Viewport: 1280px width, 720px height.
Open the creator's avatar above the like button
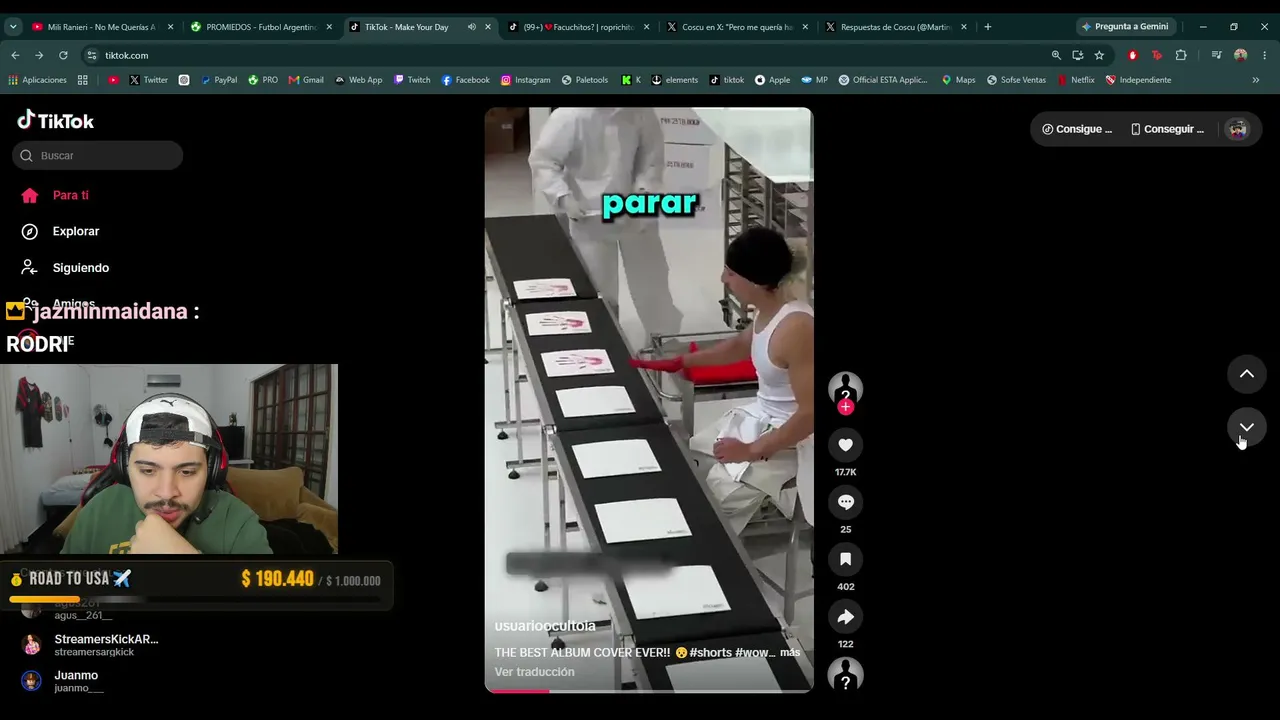pyautogui.click(x=845, y=388)
